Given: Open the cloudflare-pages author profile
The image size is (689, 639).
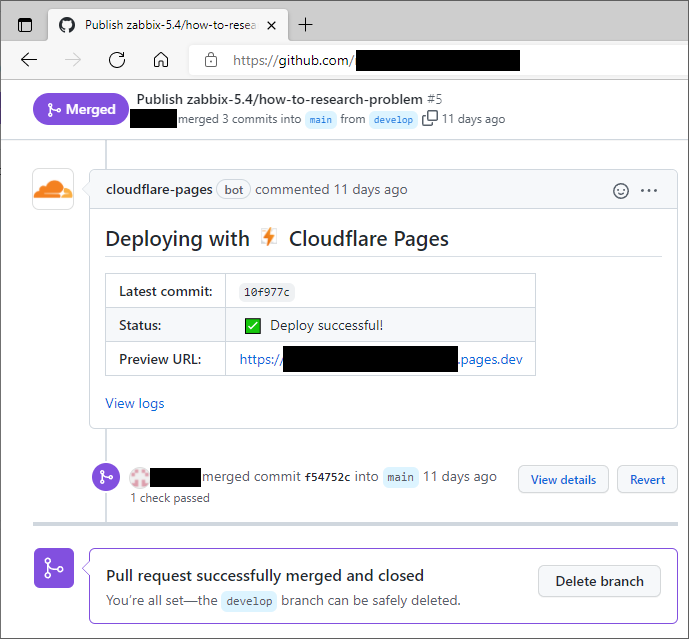Looking at the screenshot, I should (159, 189).
